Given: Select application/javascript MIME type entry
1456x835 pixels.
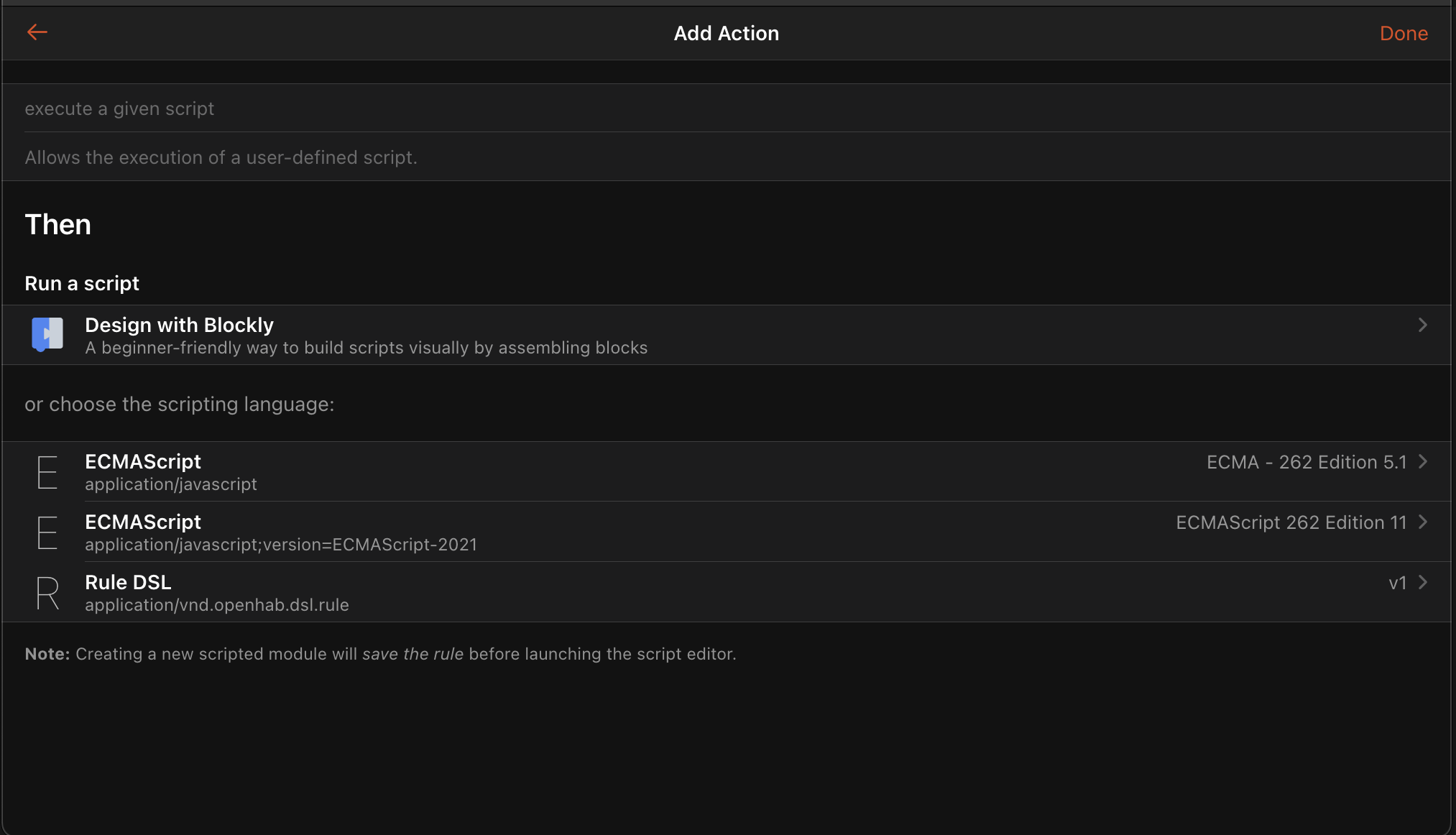Looking at the screenshot, I should click(728, 471).
